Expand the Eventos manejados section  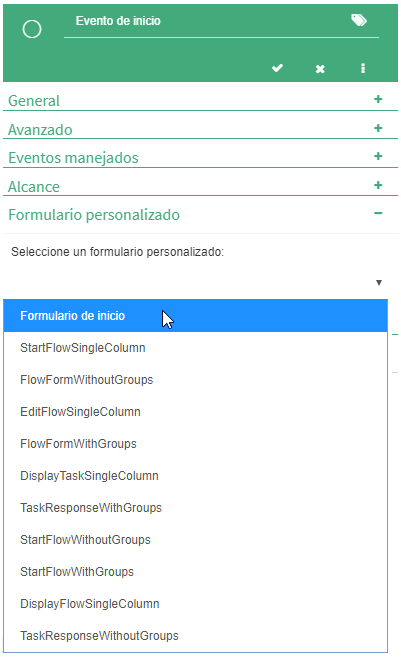tap(378, 156)
